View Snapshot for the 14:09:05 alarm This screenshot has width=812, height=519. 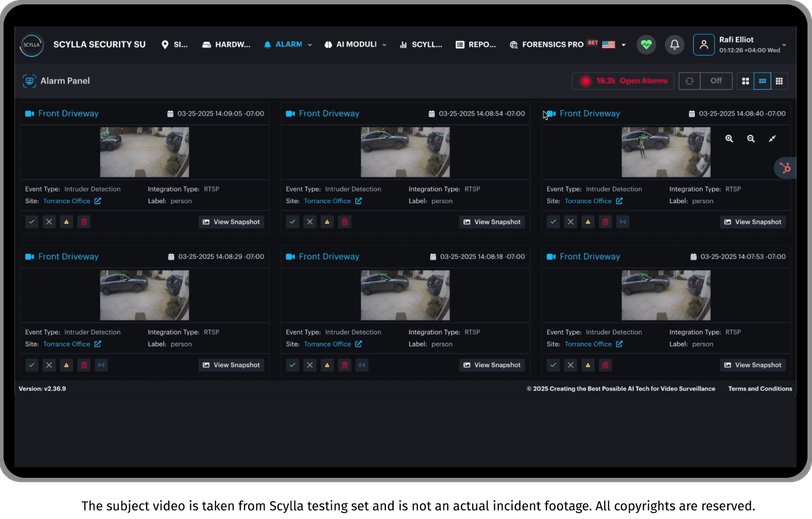[231, 222]
